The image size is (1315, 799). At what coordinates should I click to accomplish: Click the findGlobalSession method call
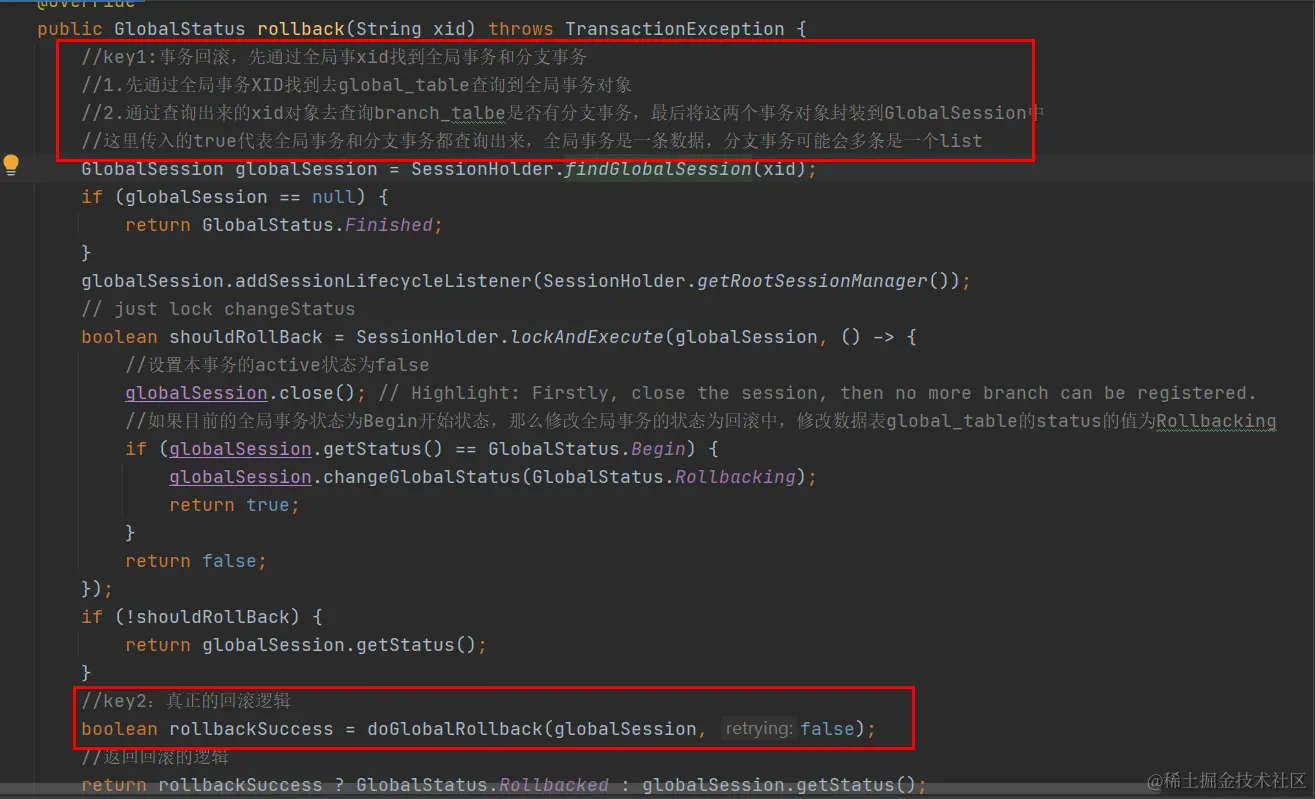pos(658,169)
